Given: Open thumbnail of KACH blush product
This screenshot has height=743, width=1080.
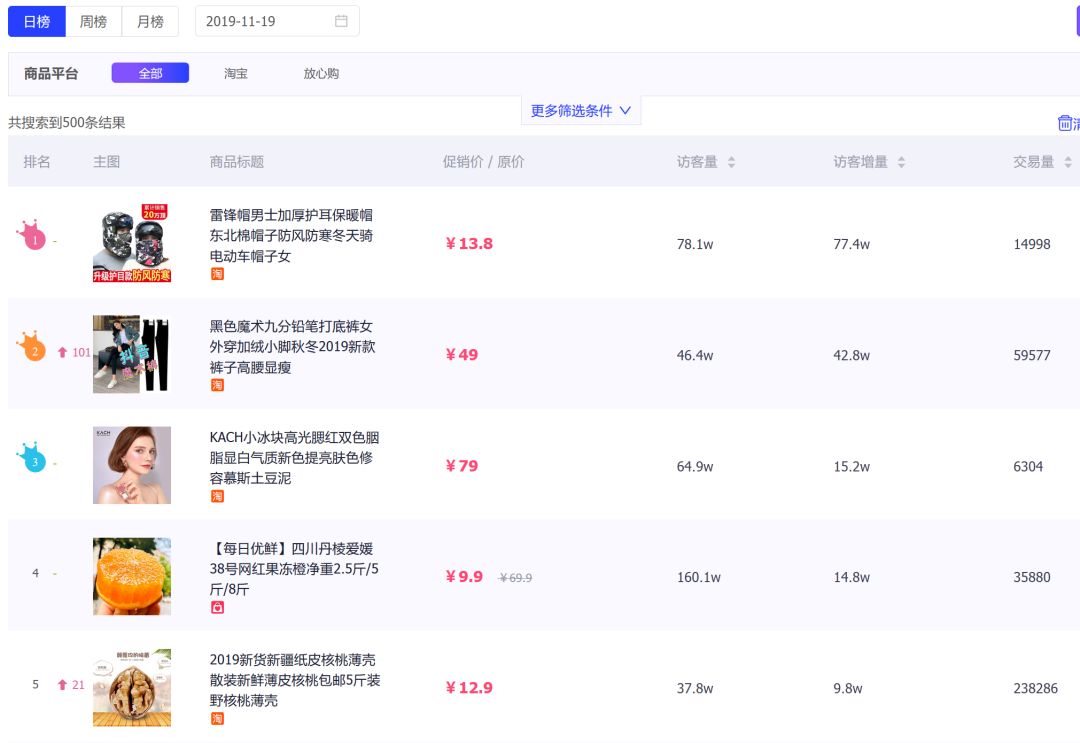Looking at the screenshot, I should click(x=132, y=465).
